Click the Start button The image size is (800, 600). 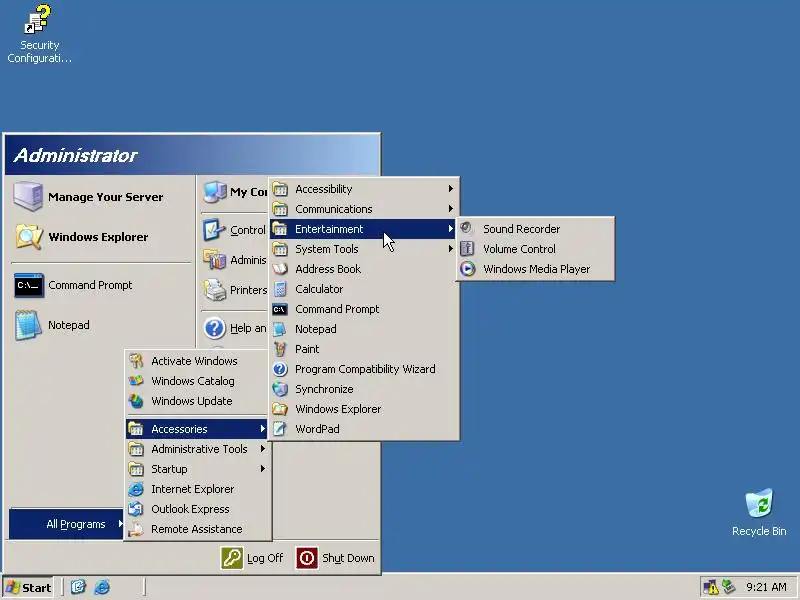pos(28,587)
